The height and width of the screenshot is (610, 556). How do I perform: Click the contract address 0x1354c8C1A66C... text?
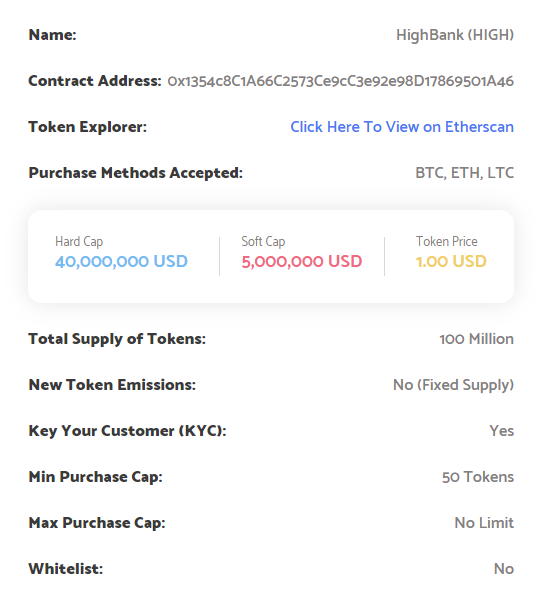[340, 81]
